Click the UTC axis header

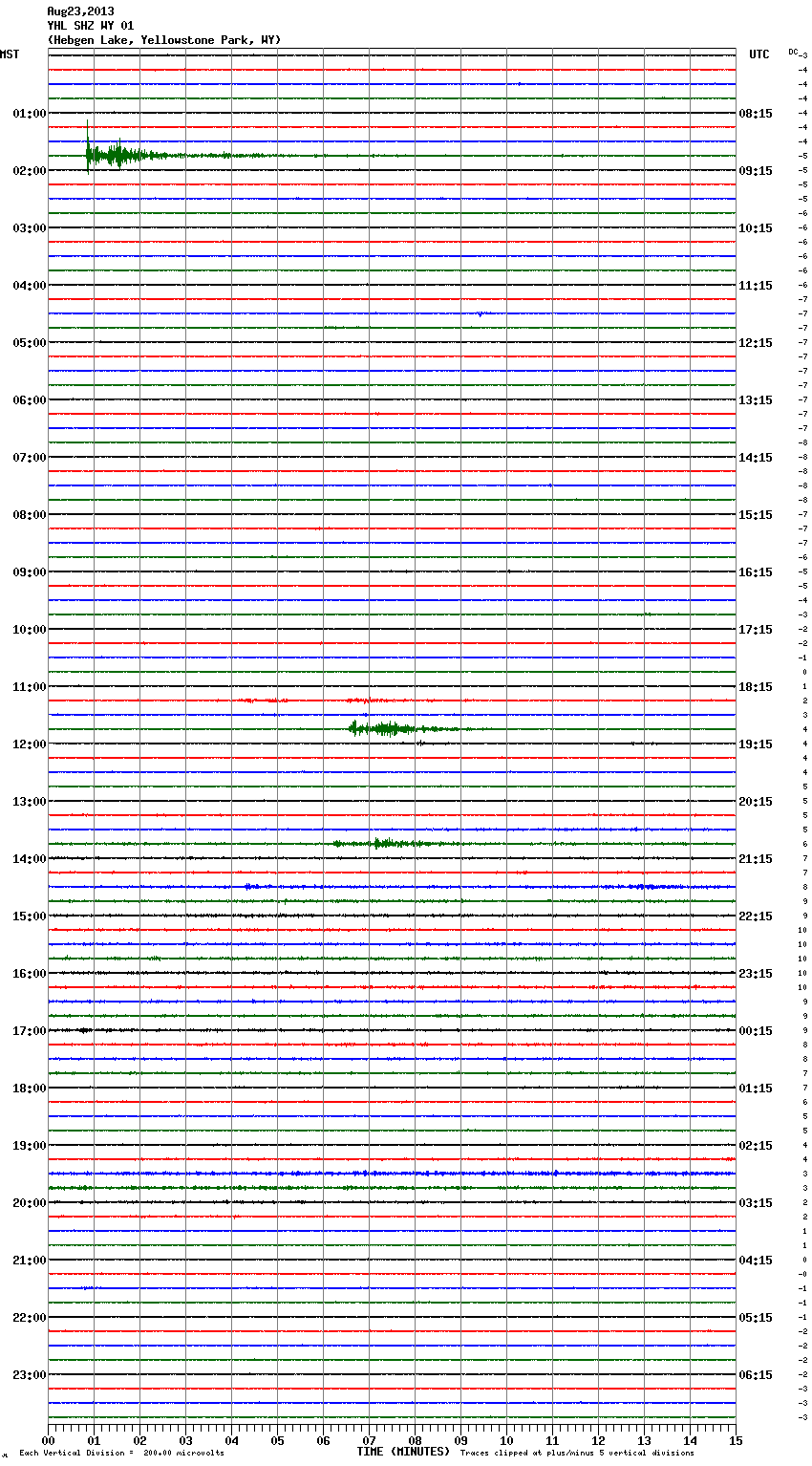click(x=759, y=54)
